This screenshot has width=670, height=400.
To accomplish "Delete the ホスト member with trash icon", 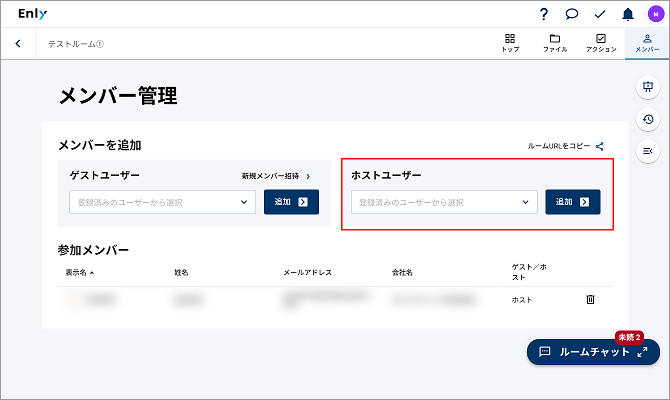I will [590, 300].
